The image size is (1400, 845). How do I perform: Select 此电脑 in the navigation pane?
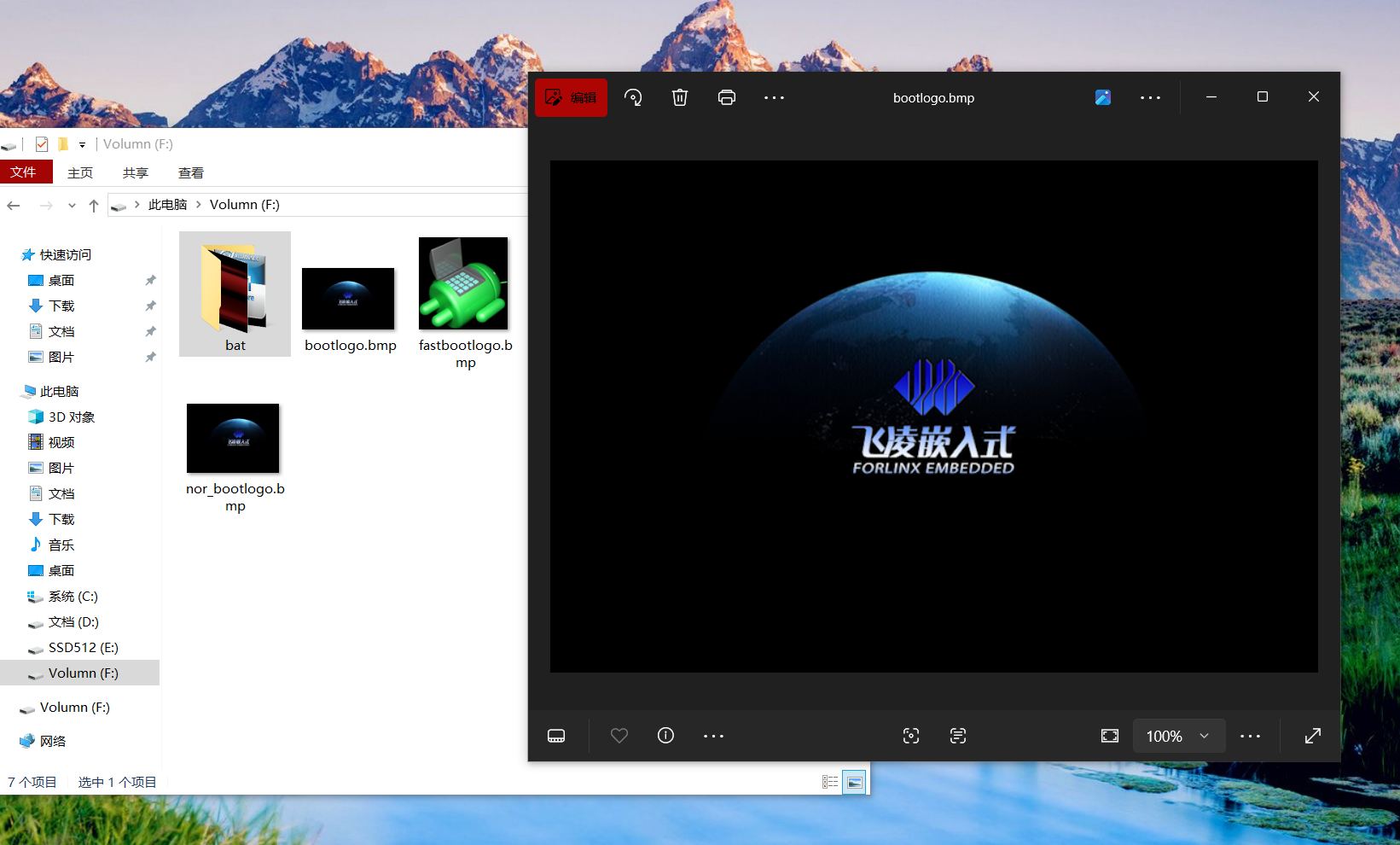pos(59,392)
